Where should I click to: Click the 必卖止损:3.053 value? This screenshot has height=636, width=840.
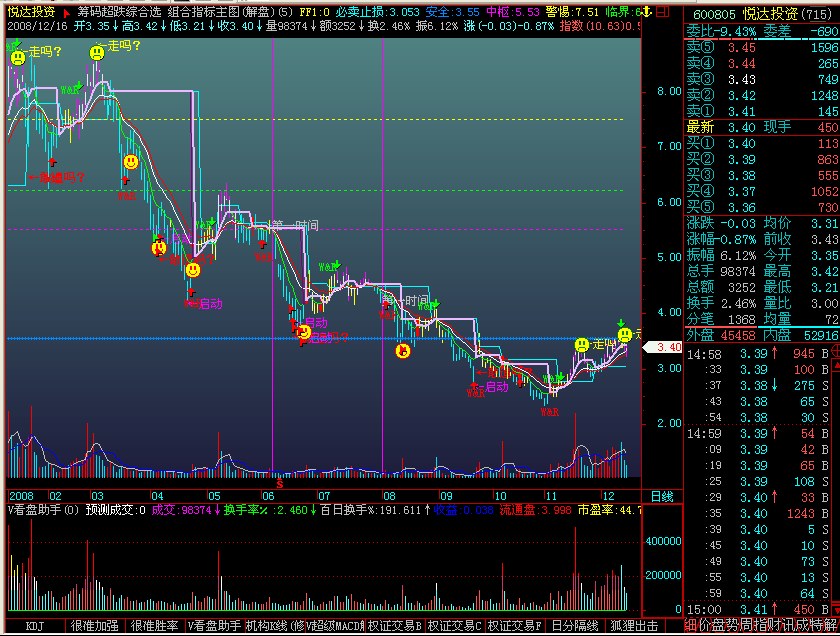pyautogui.click(x=377, y=12)
